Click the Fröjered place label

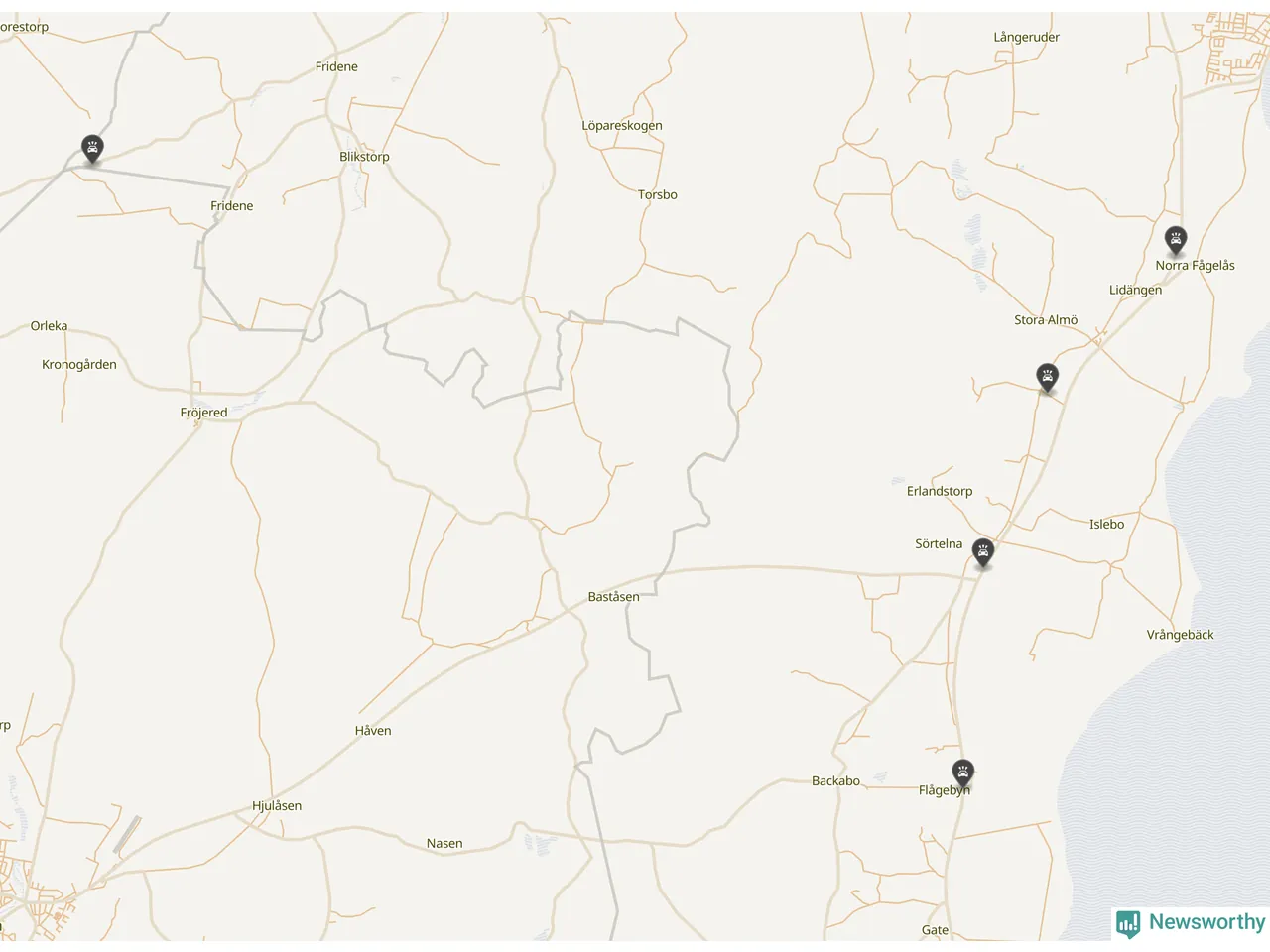pos(203,413)
